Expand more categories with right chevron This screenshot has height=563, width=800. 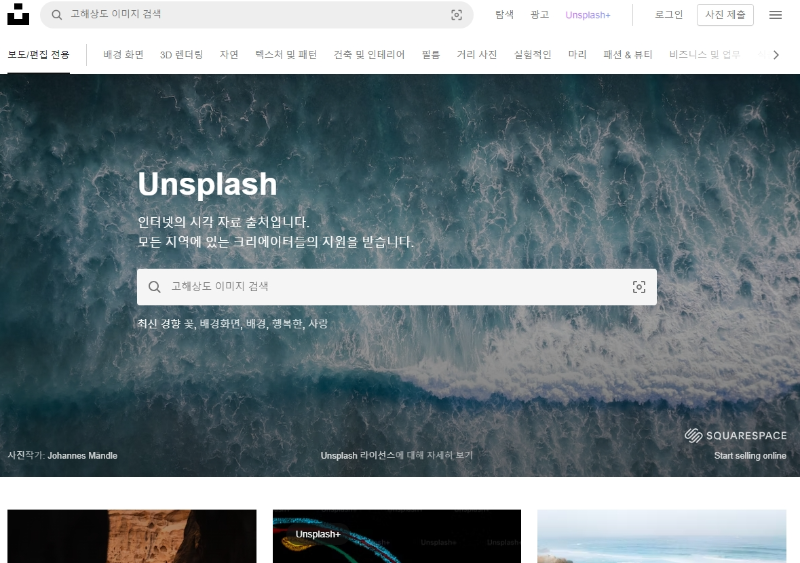pyautogui.click(x=776, y=55)
